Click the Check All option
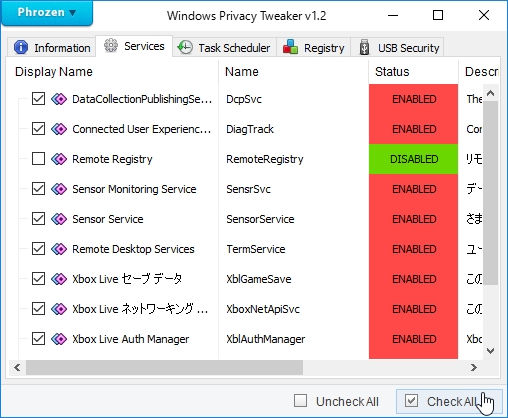 pyautogui.click(x=449, y=401)
